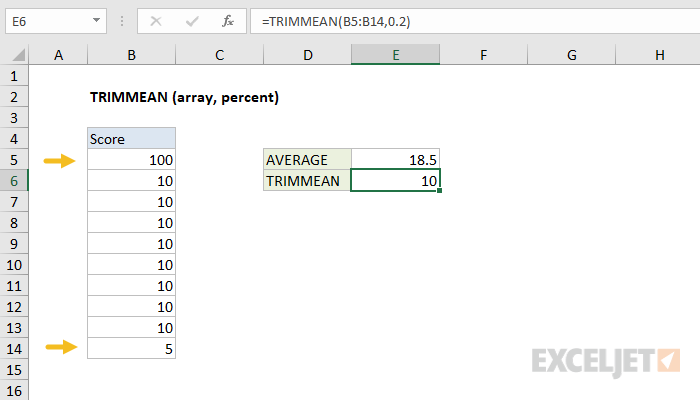Image resolution: width=700 pixels, height=400 pixels.
Task: Select cell B11 containing 10
Action: [x=131, y=286]
